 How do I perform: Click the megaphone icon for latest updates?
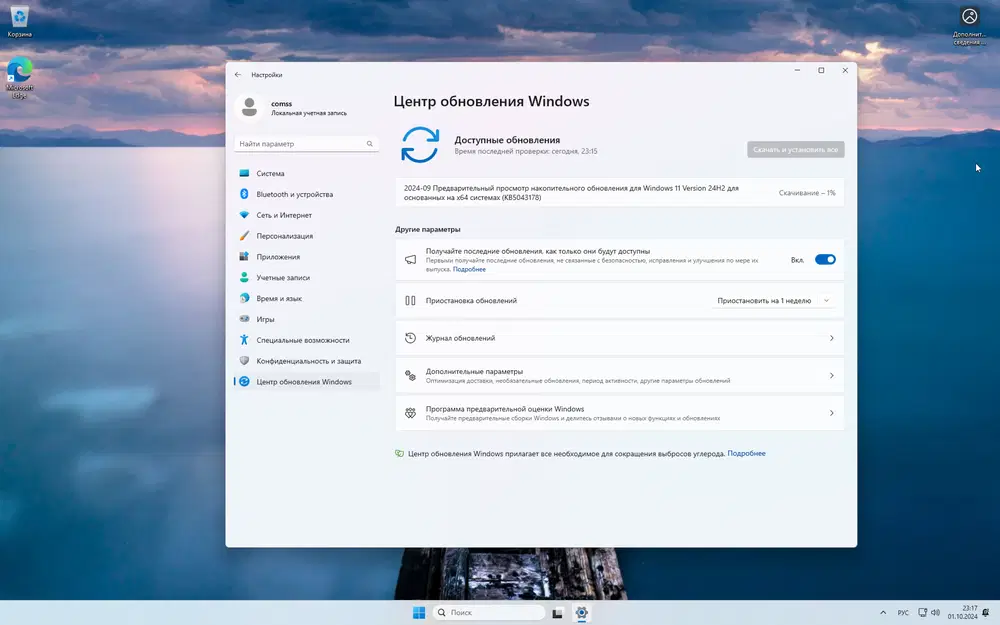point(411,260)
